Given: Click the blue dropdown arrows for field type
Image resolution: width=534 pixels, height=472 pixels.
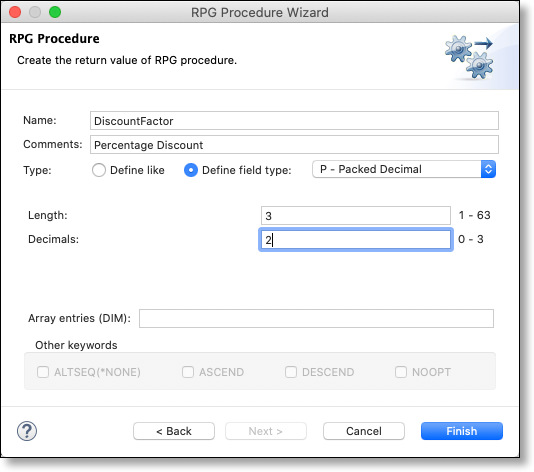Looking at the screenshot, I should tap(488, 169).
